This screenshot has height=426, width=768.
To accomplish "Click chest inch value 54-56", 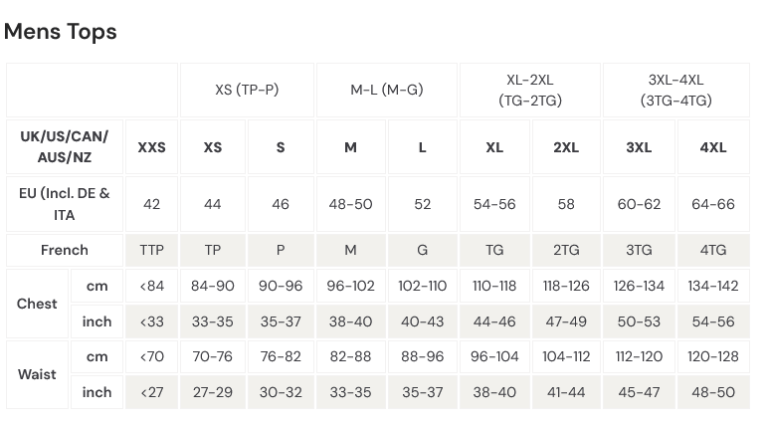I will (712, 322).
